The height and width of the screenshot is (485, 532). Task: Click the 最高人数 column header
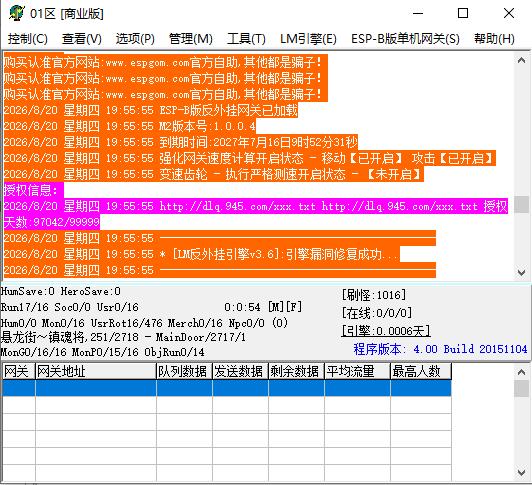tap(421, 371)
